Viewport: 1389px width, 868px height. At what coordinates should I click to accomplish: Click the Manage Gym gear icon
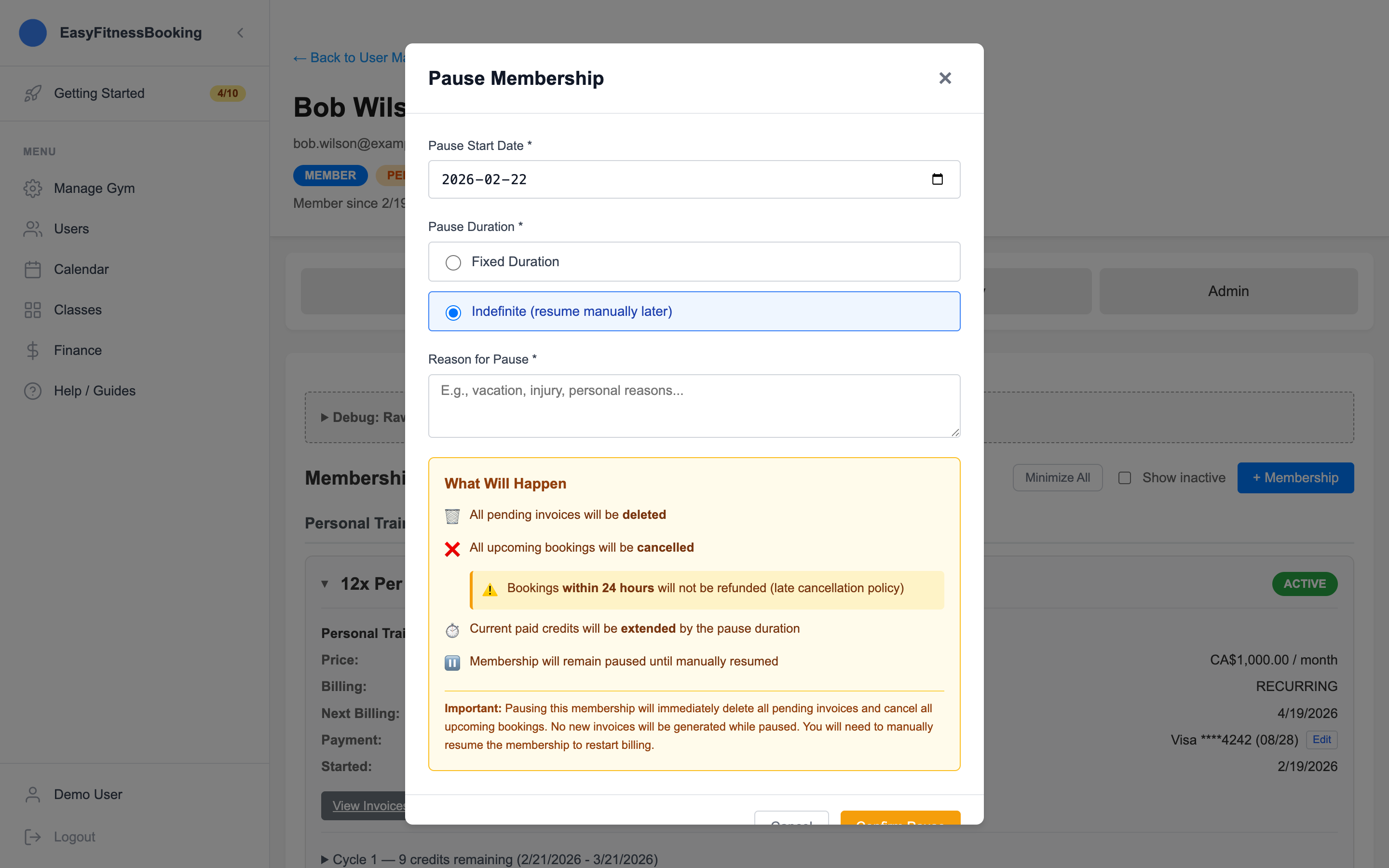(33, 188)
